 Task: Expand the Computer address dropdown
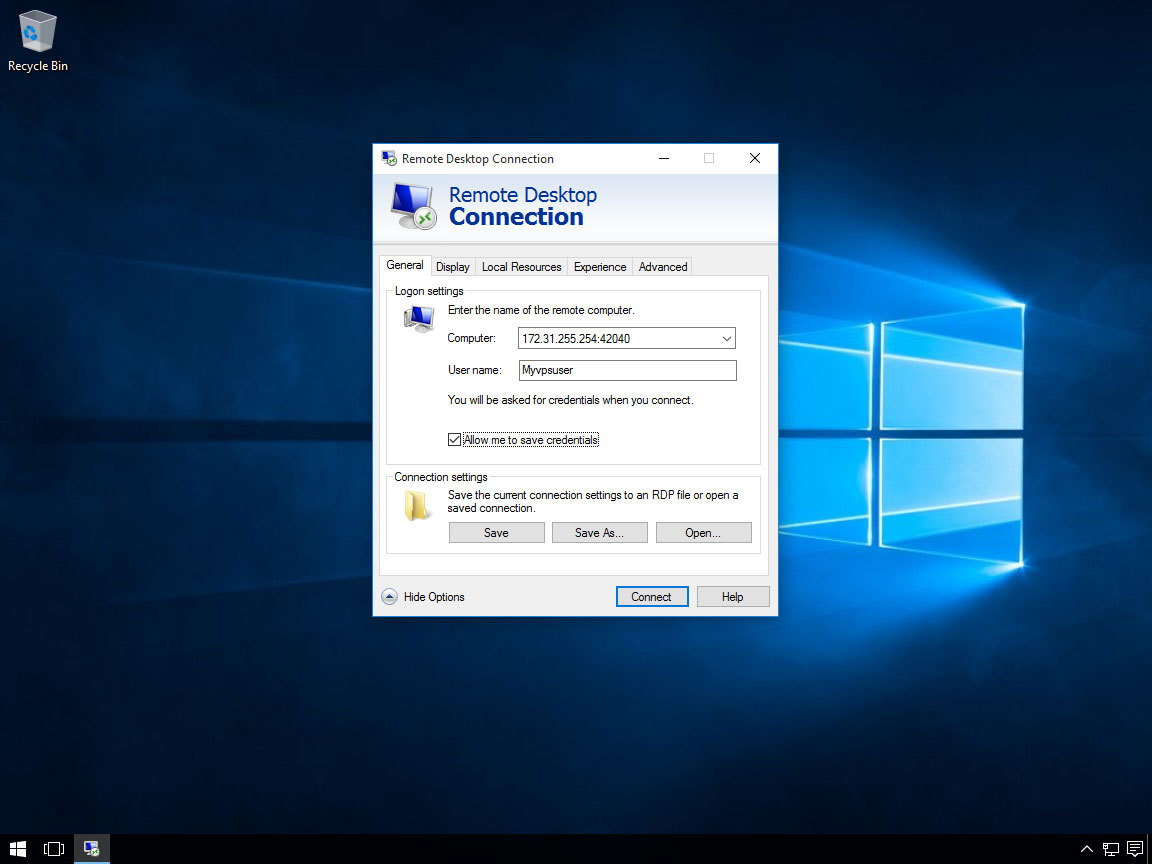point(726,339)
